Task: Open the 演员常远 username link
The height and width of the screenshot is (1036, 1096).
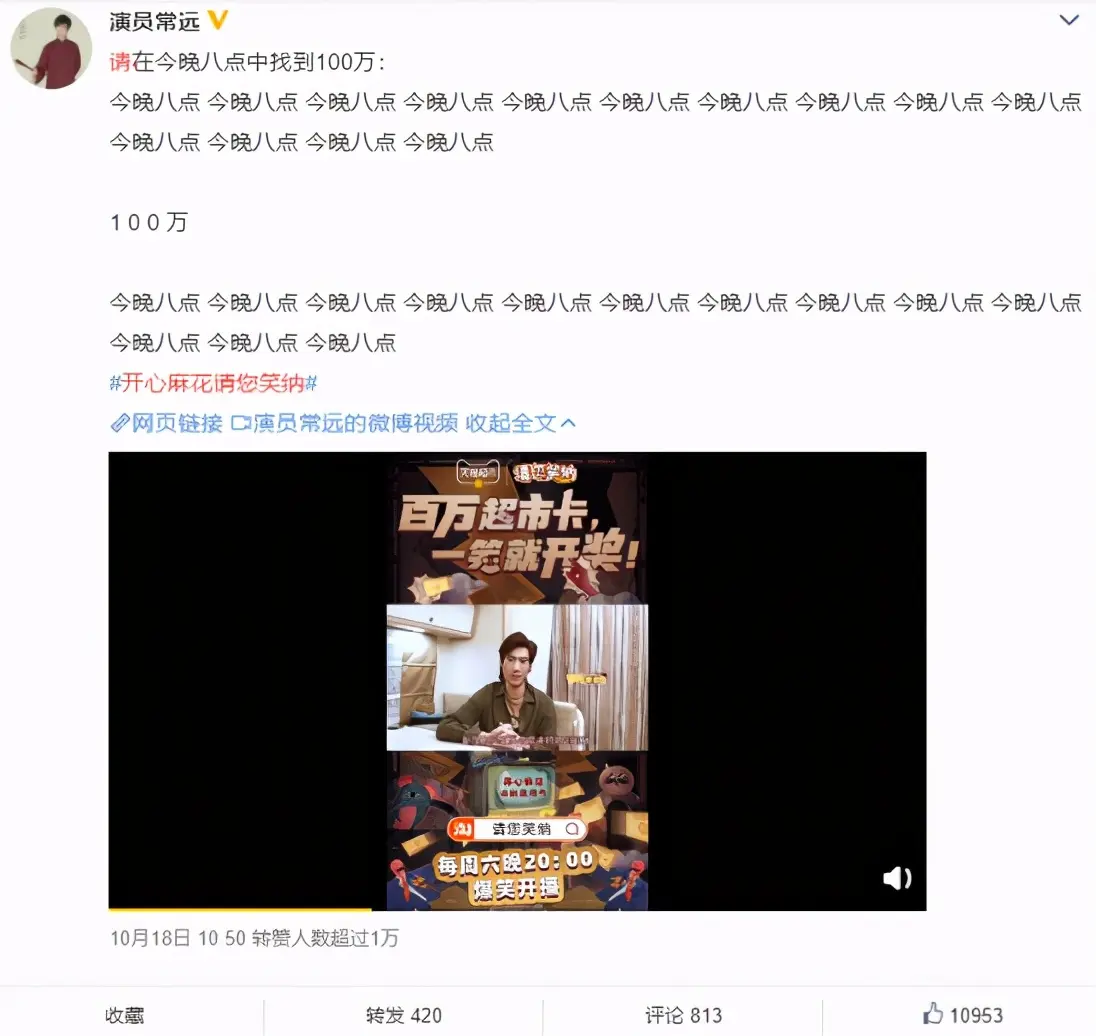Action: point(154,22)
